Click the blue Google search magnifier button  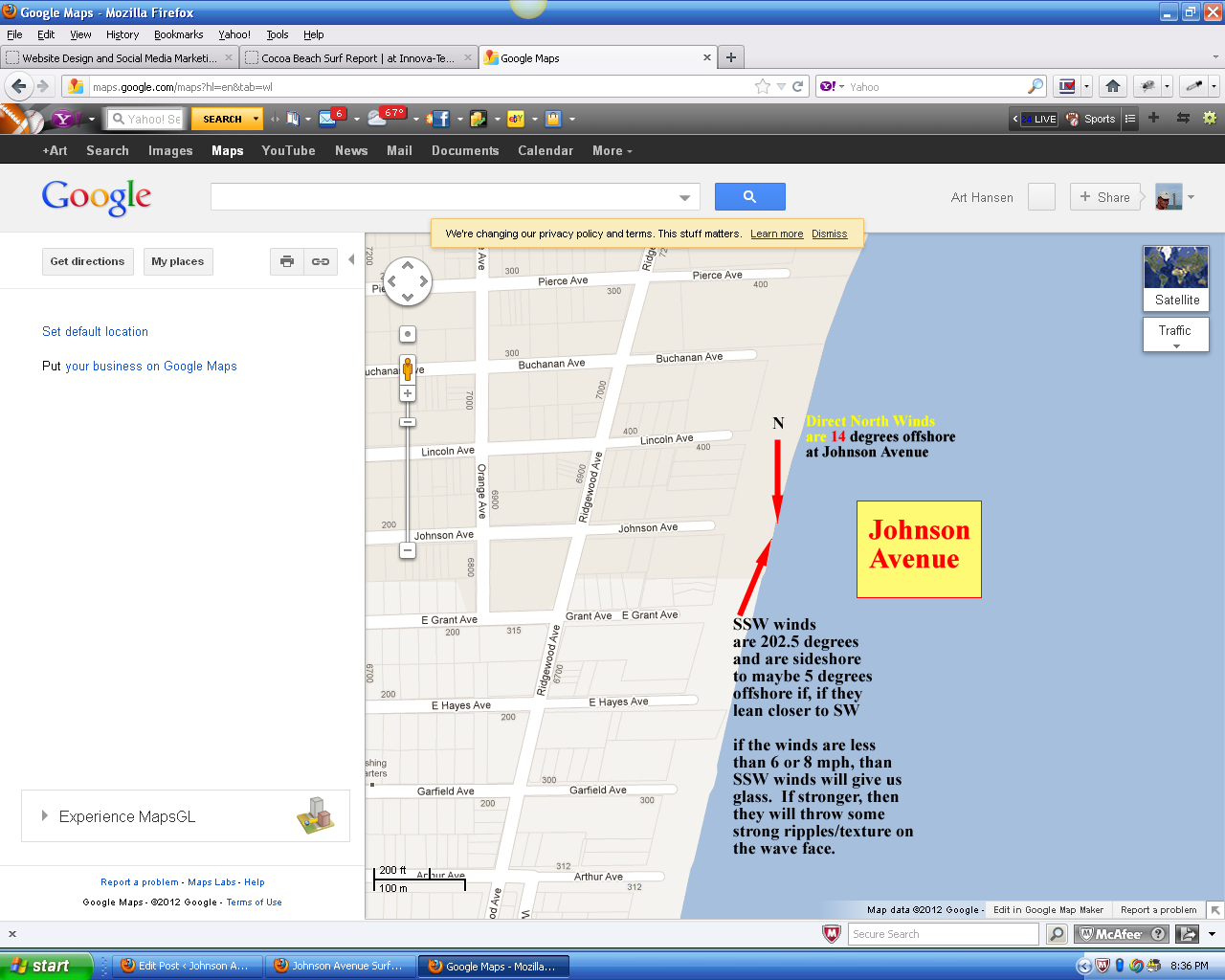(x=749, y=197)
